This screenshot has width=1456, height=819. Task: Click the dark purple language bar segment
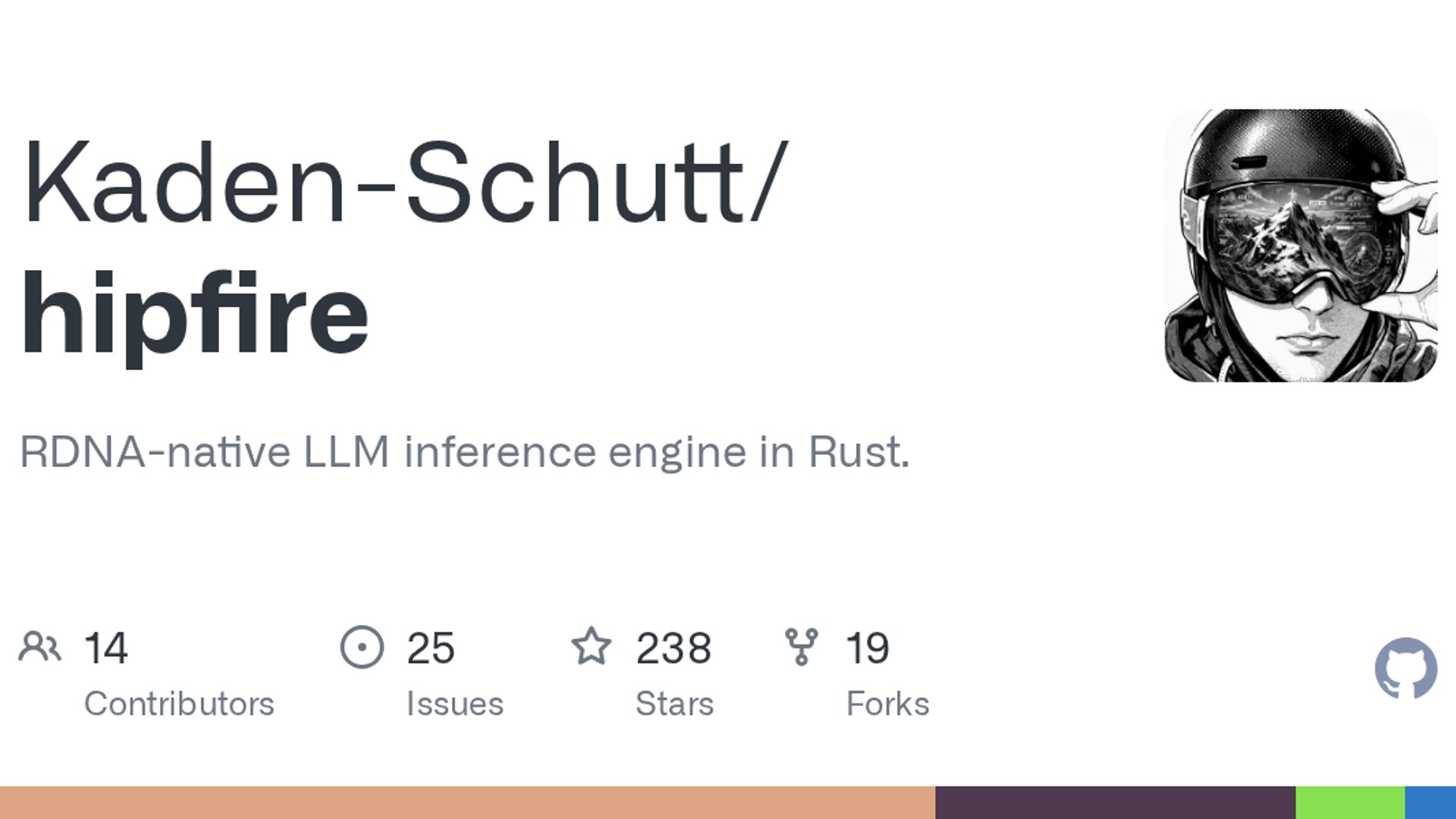click(x=1115, y=802)
